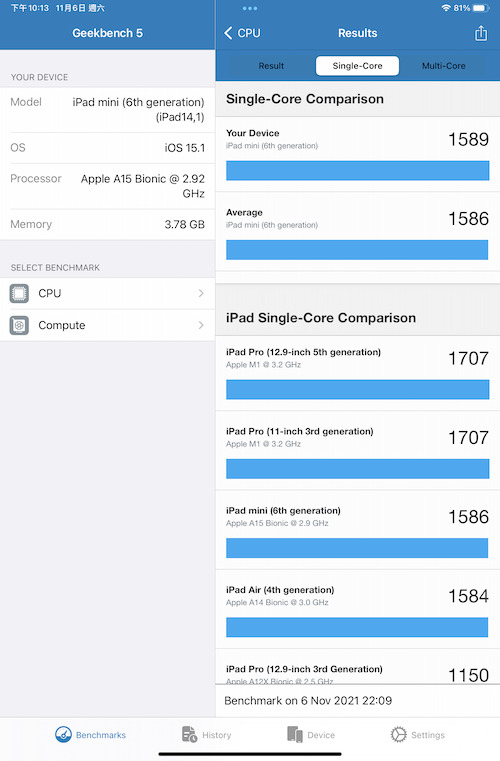
Task: Select the iPad Pro 12.9-inch 5th generation entry
Action: point(357,372)
